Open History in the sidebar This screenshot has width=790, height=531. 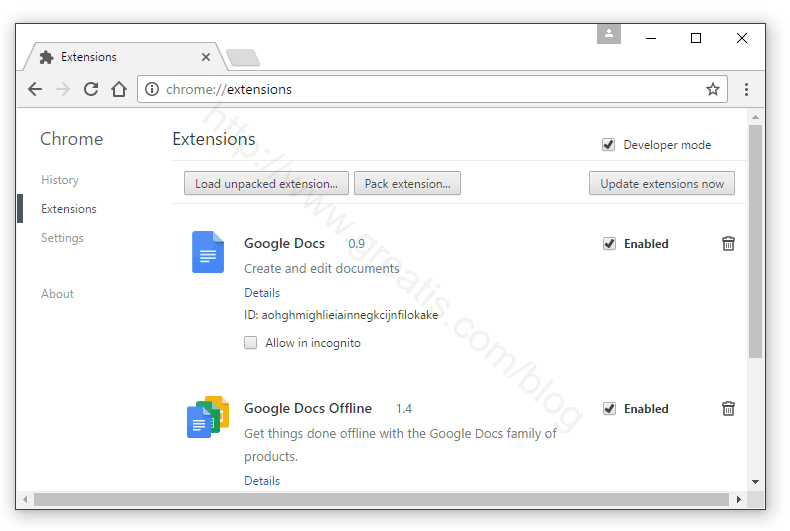60,180
